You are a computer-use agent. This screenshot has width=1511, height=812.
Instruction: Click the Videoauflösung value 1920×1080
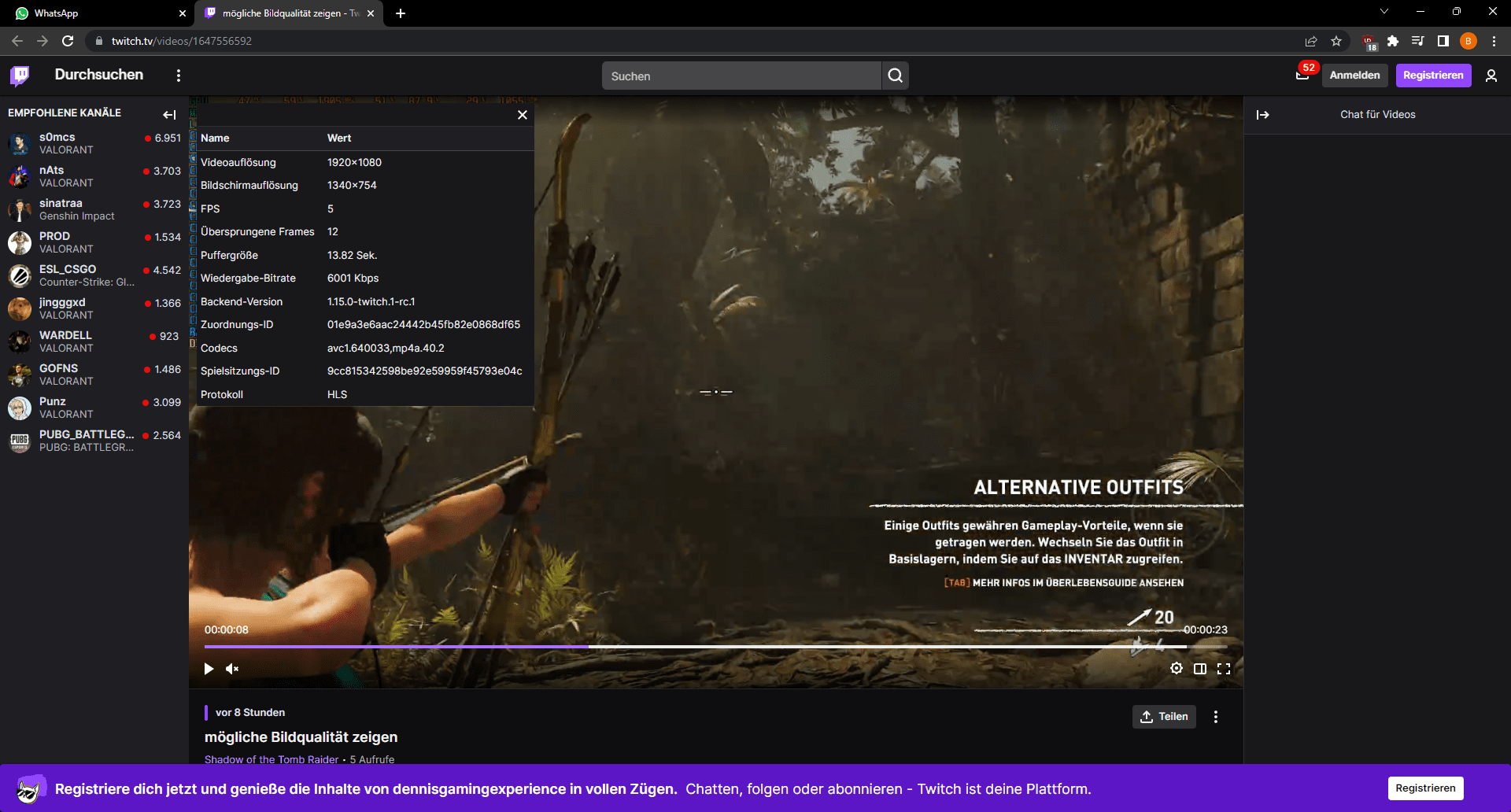354,162
